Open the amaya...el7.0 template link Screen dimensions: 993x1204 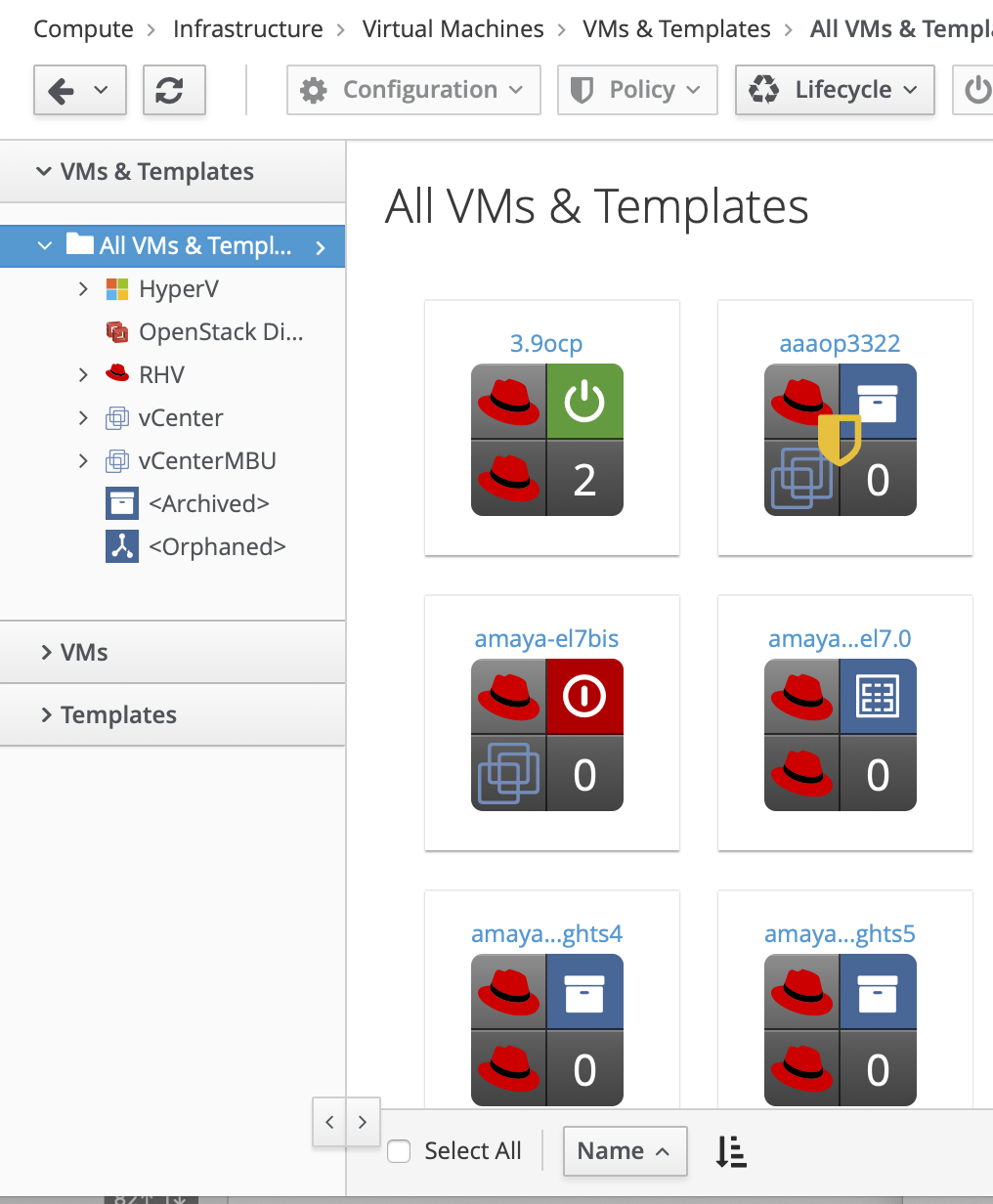840,639
